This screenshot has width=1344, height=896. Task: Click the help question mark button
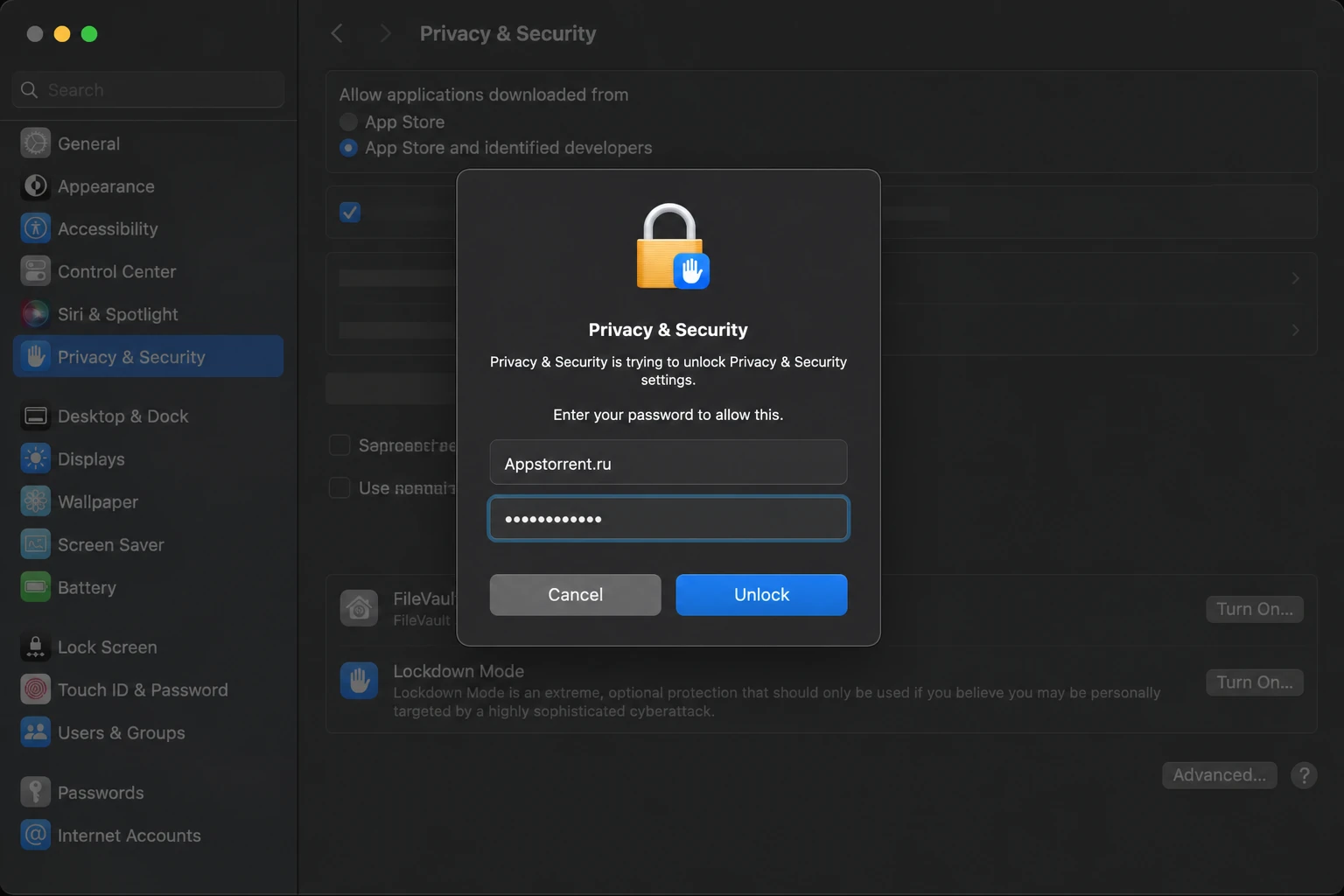click(x=1304, y=775)
